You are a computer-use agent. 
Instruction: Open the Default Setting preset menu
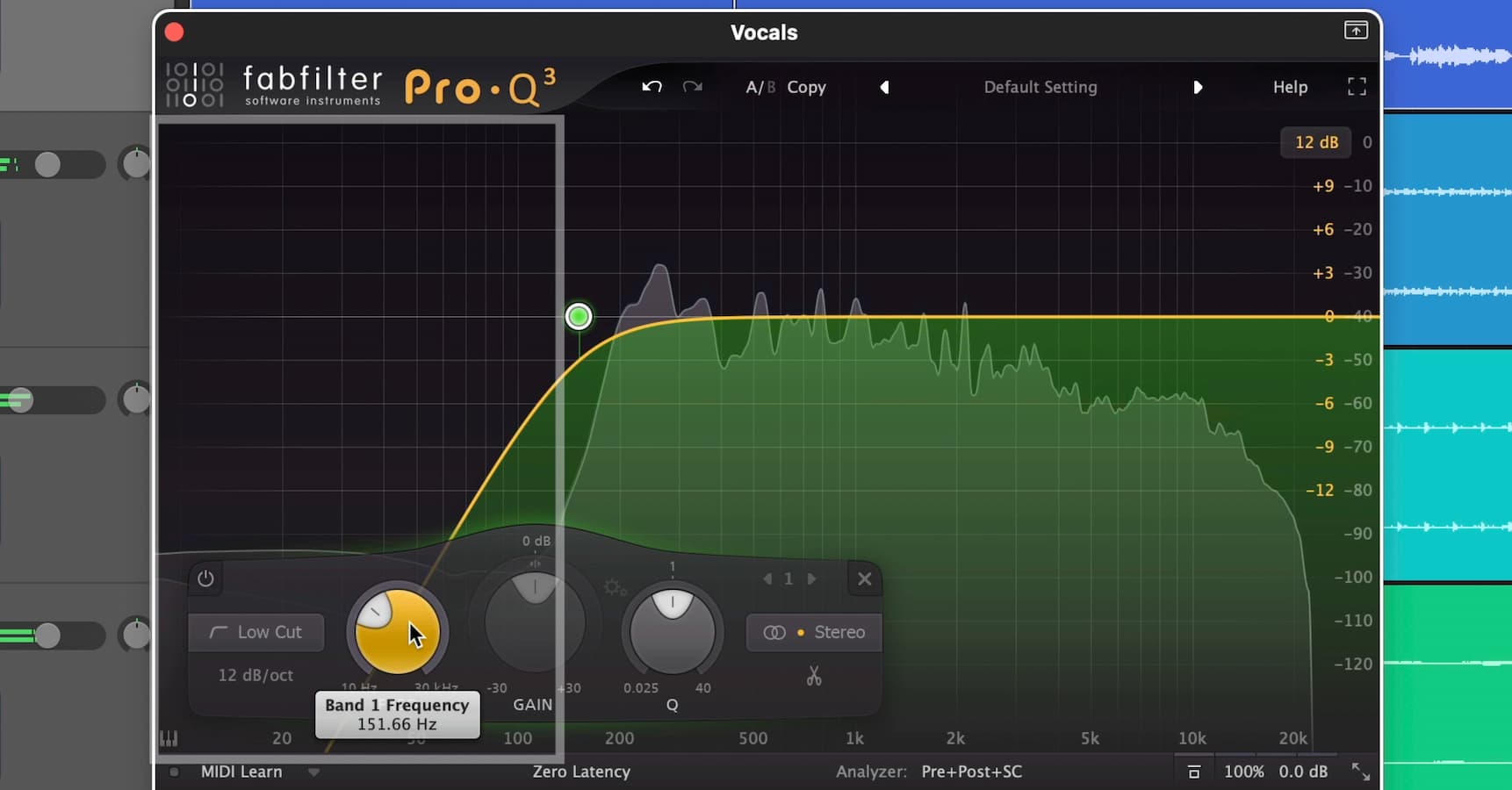pyautogui.click(x=1040, y=87)
